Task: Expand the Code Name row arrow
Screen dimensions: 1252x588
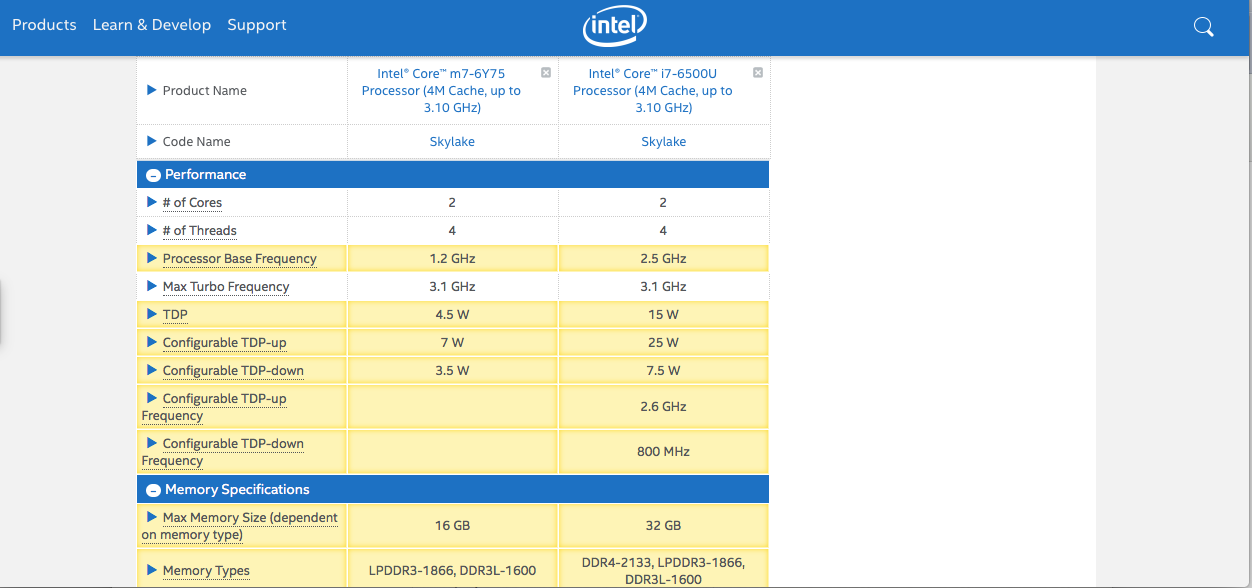Action: pos(152,141)
